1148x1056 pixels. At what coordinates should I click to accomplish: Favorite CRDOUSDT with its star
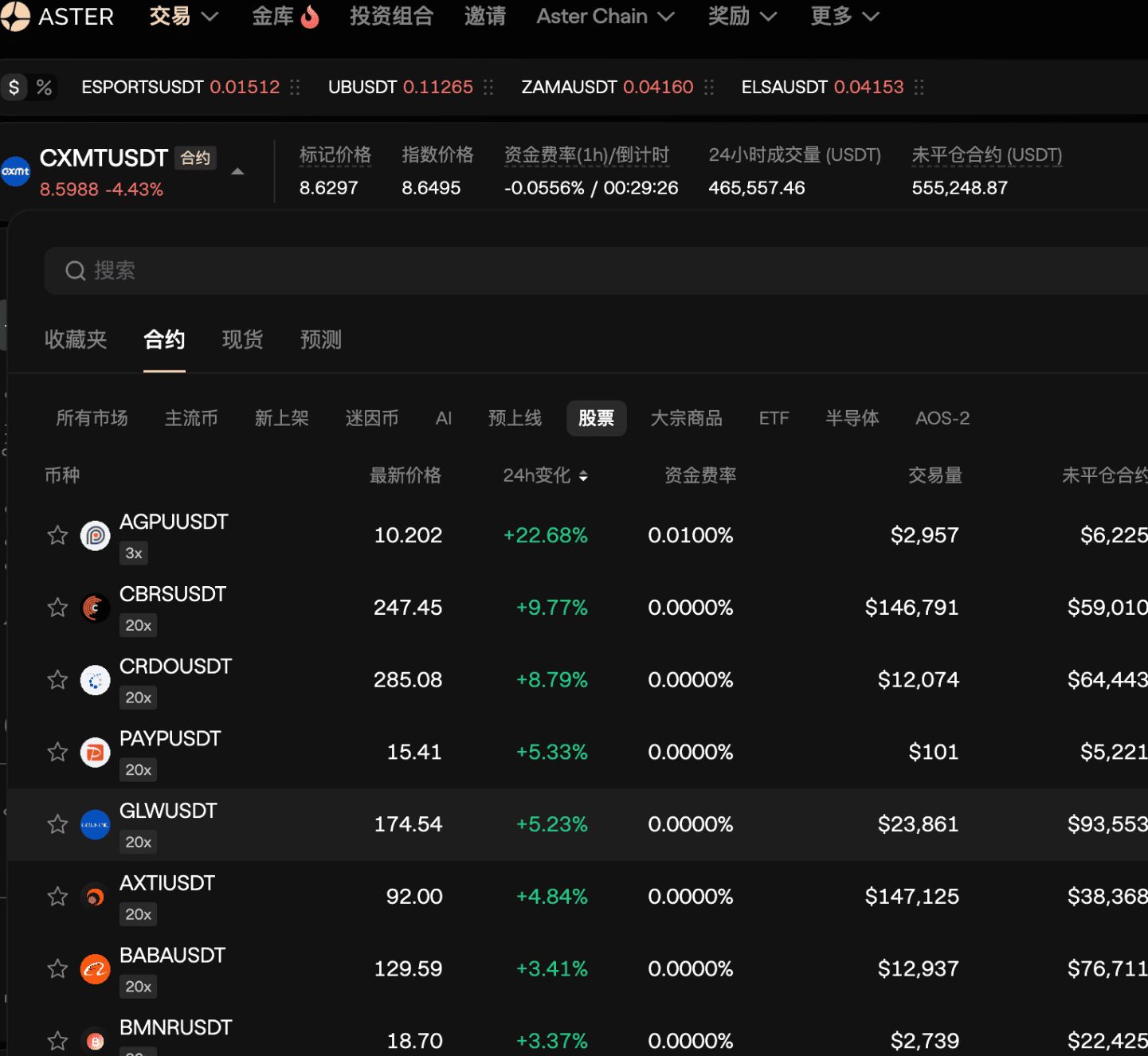(57, 679)
